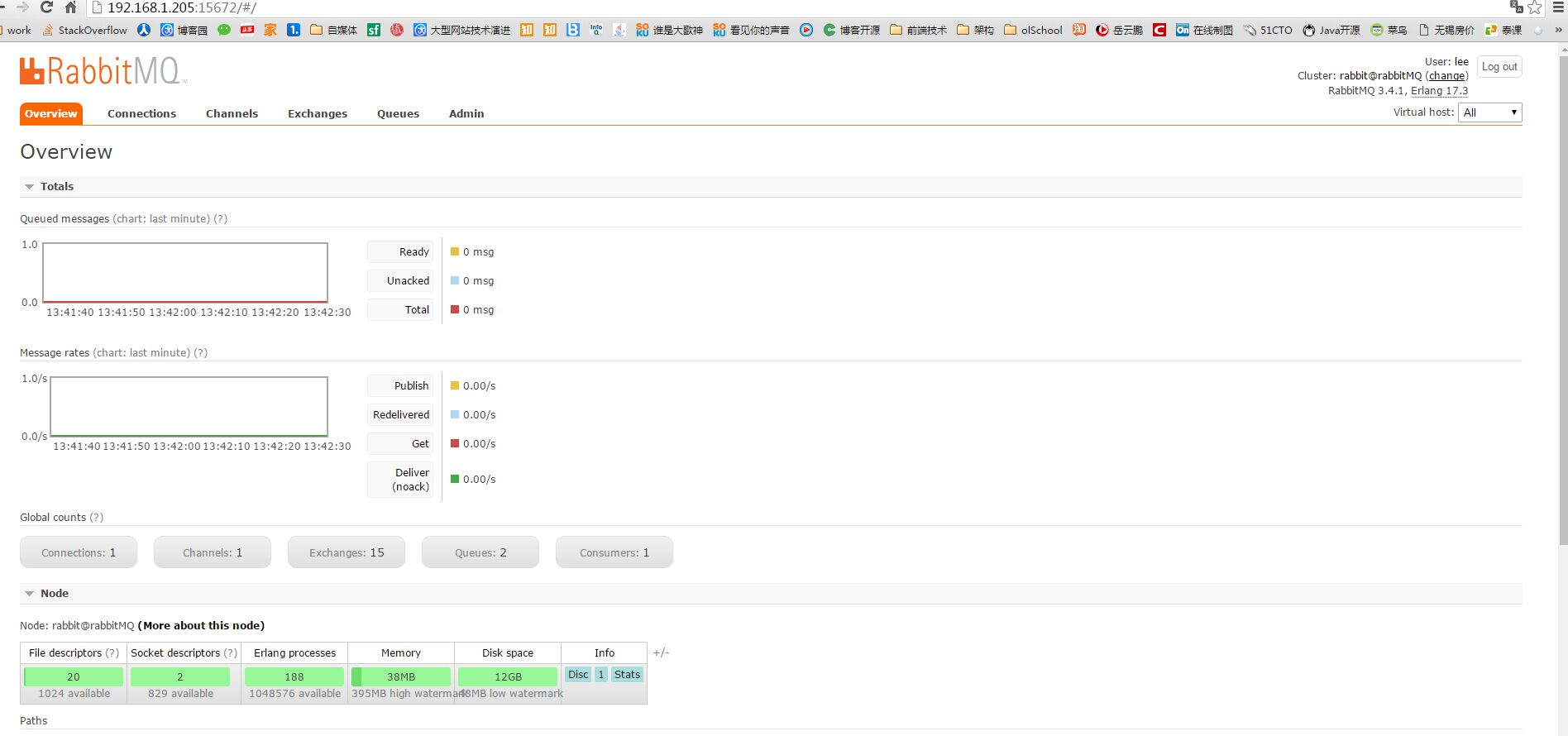The image size is (1568, 736).
Task: Open the Virtual host dropdown
Action: 1490,112
